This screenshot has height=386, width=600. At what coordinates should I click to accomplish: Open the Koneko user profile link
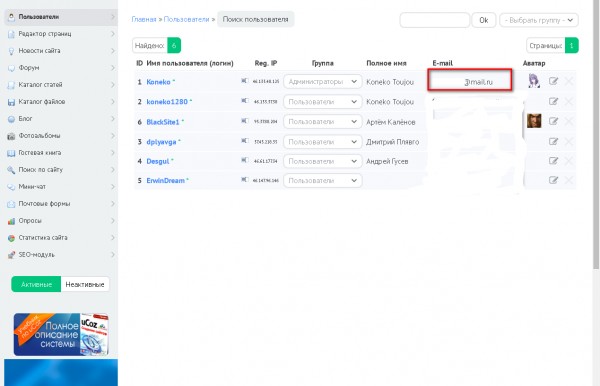158,82
